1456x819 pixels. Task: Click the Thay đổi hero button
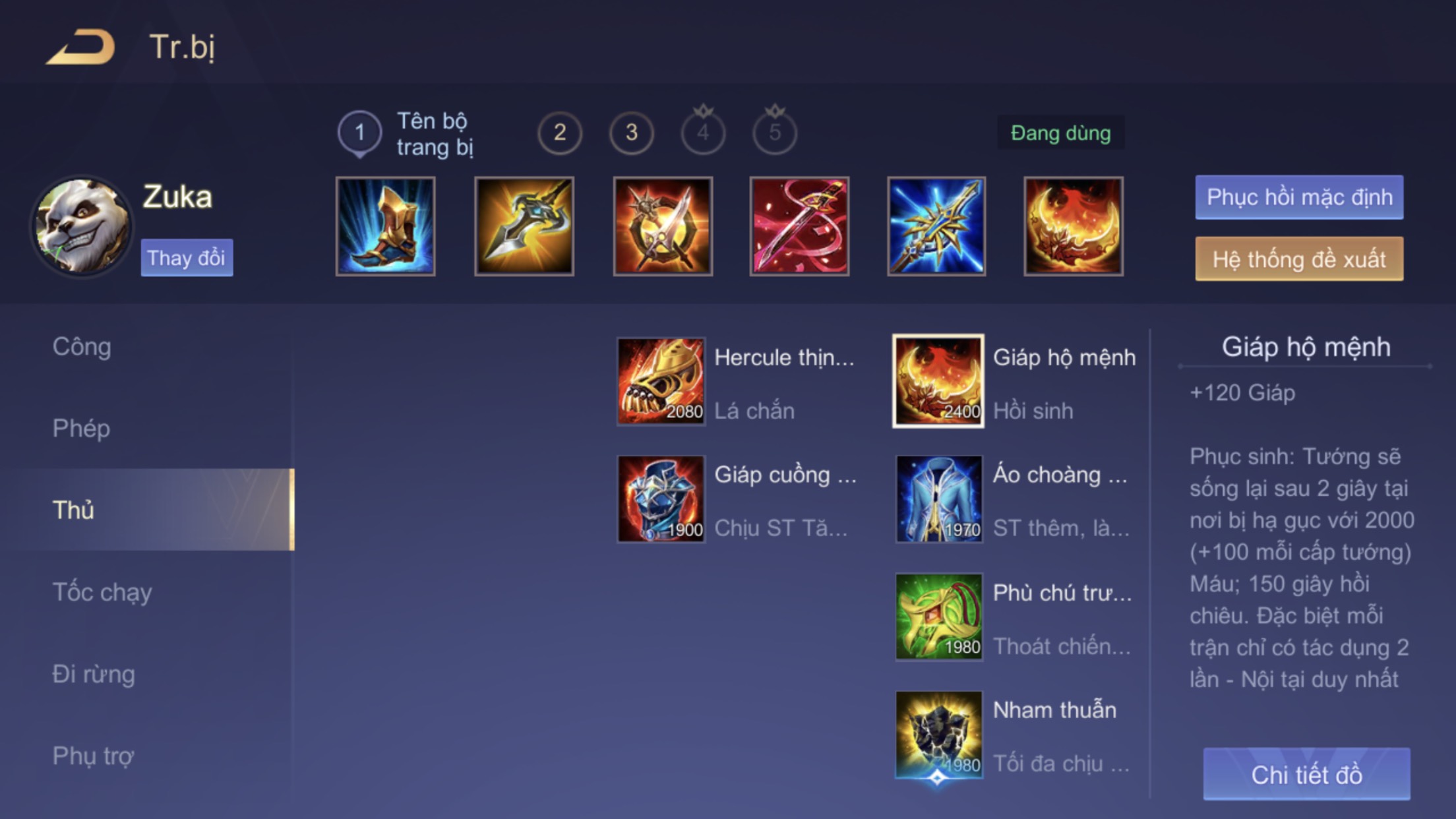187,258
